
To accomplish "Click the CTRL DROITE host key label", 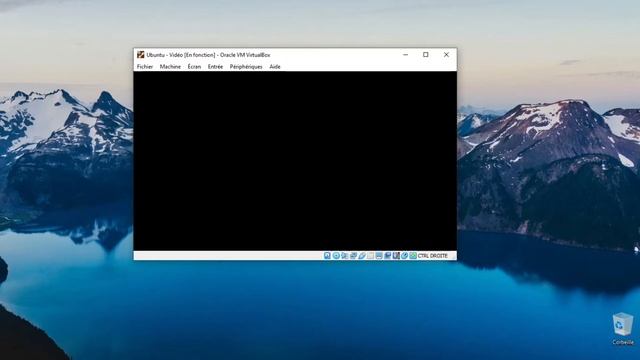I will click(433, 256).
